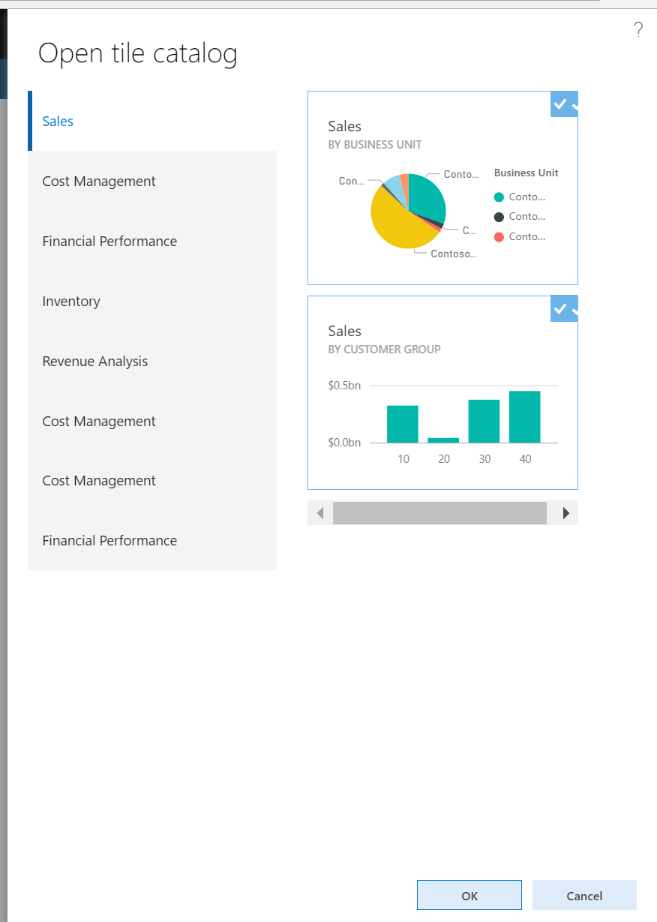Uncheck the Sales by Customer Group tile
657x922 pixels.
563,310
